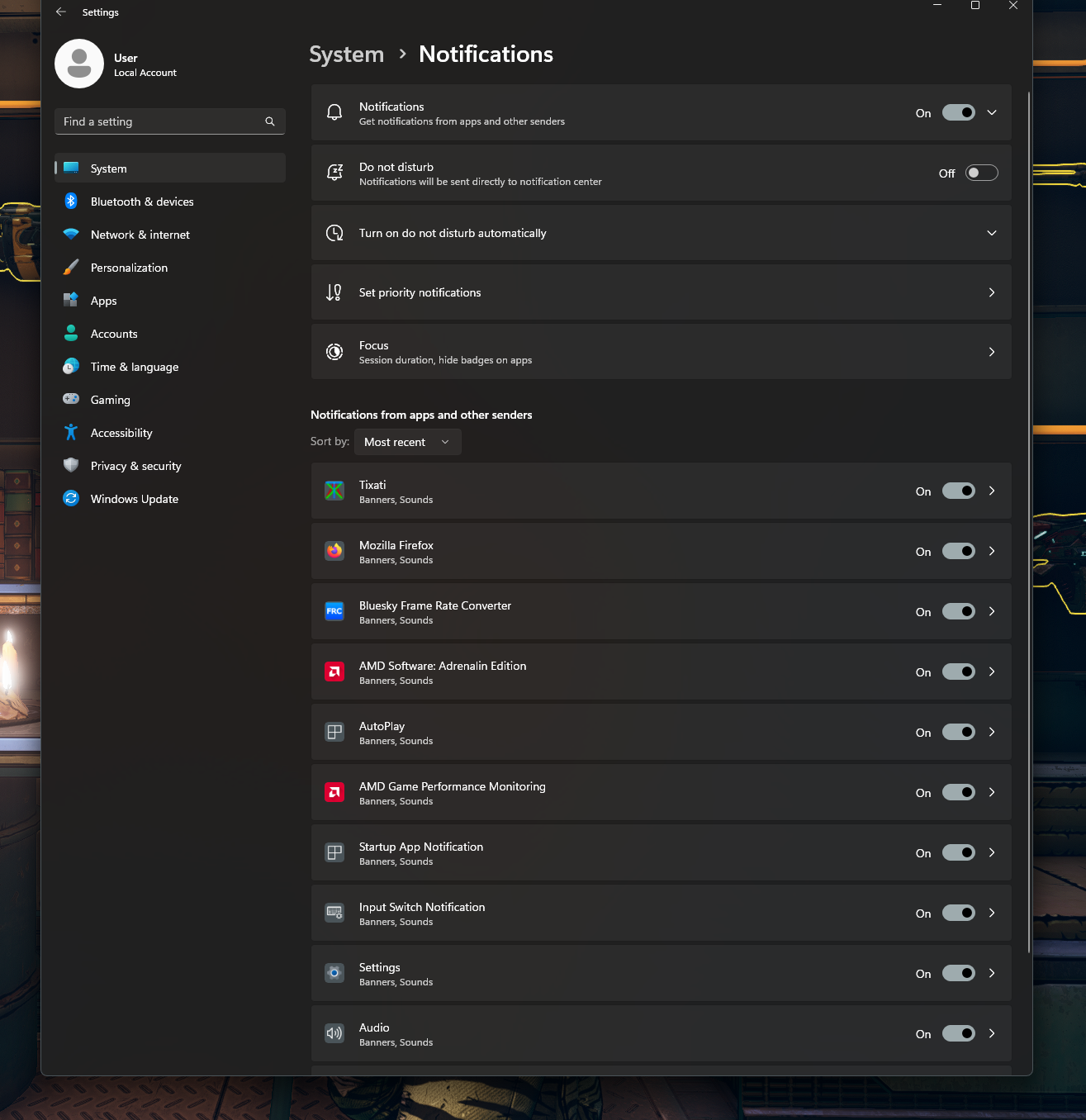Turn on Do not disturb
1086x1120 pixels.
981,173
